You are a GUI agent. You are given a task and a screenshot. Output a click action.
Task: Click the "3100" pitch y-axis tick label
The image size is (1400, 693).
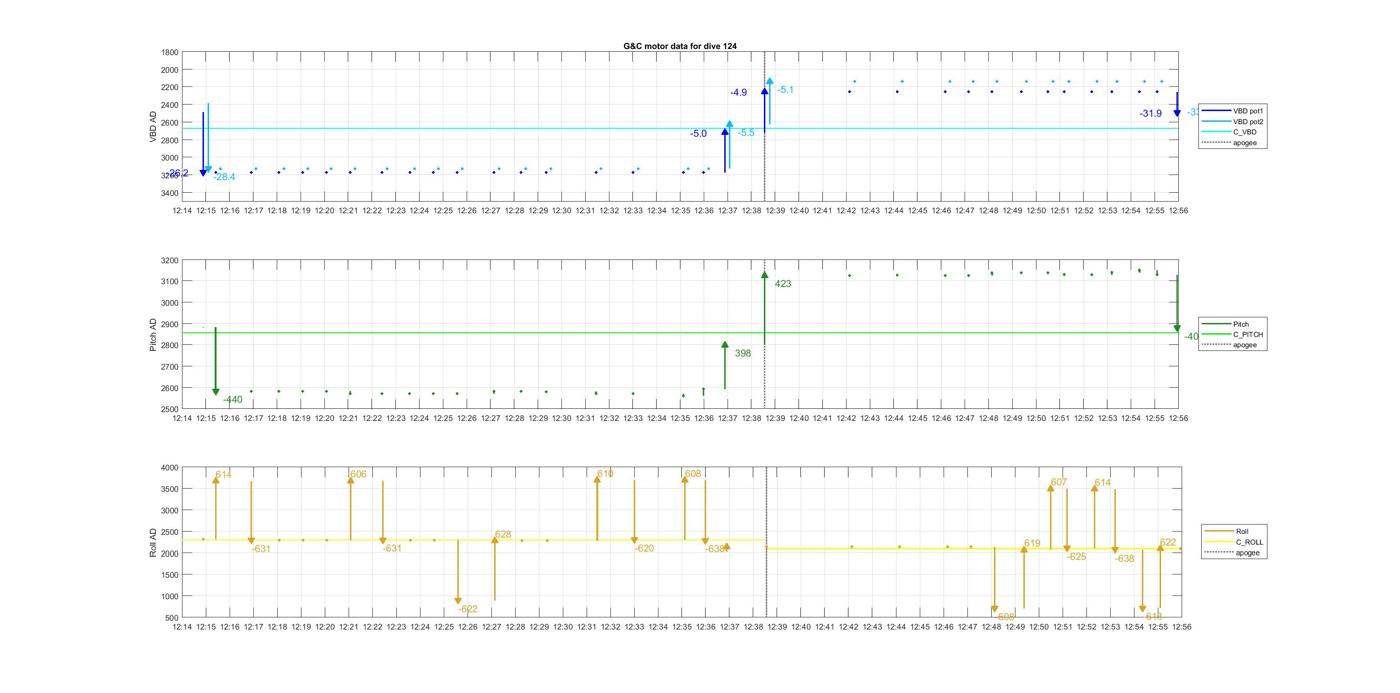[170, 282]
